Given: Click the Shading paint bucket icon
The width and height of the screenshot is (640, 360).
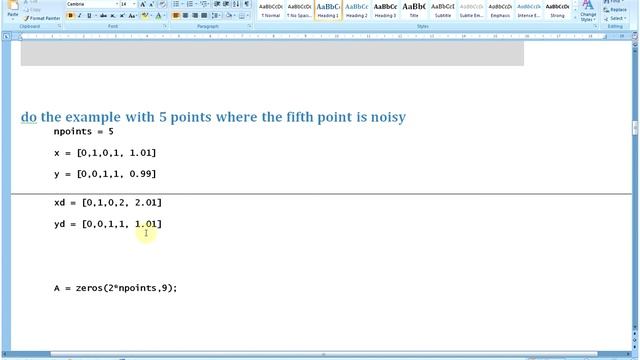Looking at the screenshot, I should [x=229, y=16].
